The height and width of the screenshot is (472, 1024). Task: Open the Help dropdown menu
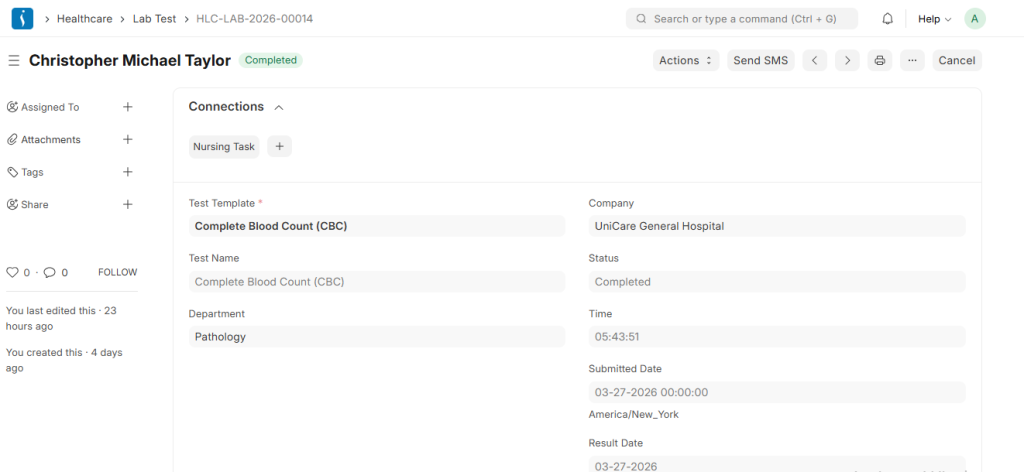tap(934, 19)
